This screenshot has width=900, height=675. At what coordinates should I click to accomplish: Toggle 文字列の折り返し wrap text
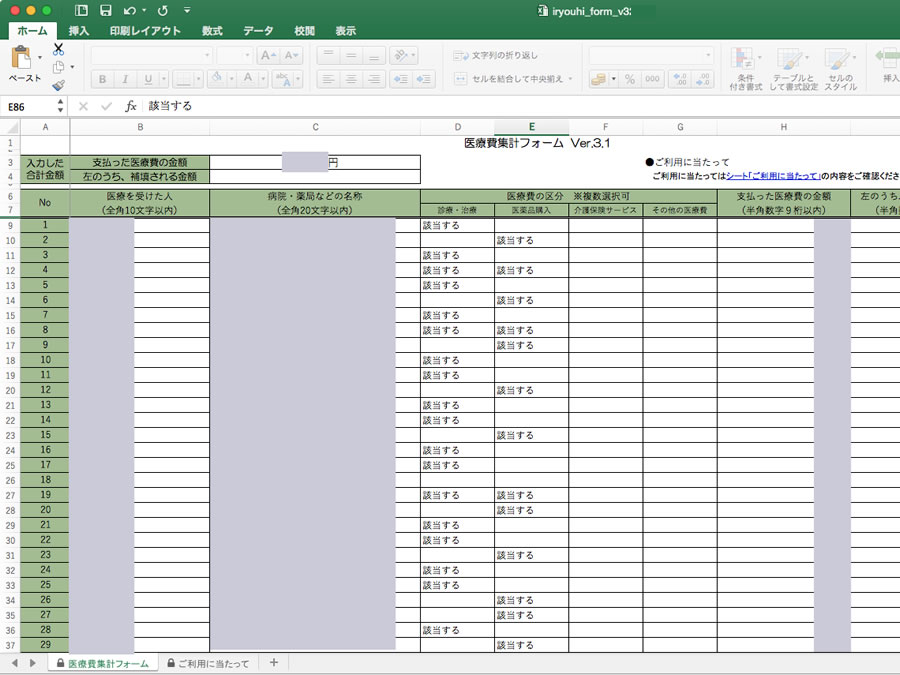click(x=495, y=56)
